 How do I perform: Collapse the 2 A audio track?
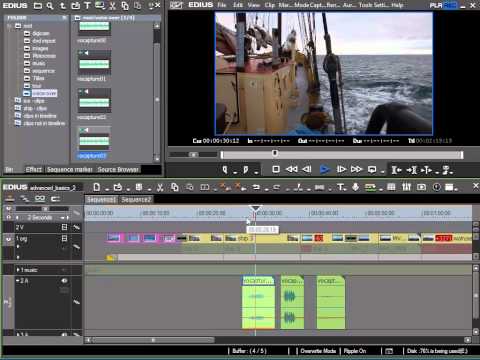pos(17,281)
